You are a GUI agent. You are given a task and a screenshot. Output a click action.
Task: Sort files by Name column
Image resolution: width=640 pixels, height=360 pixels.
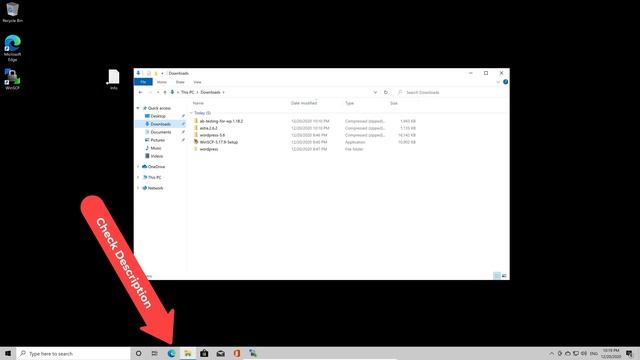pos(198,103)
